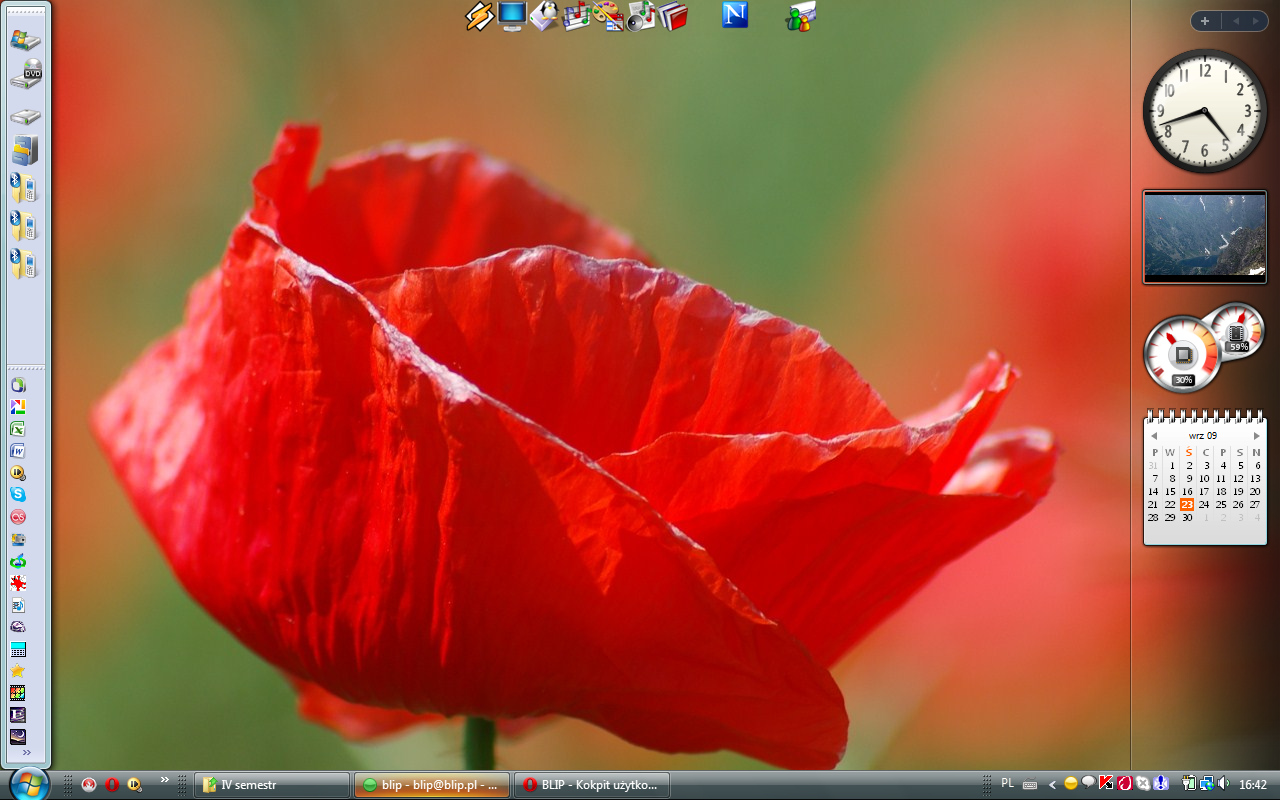1280x800 pixels.
Task: Launch Excel from the left quick launch bar
Action: [18, 428]
